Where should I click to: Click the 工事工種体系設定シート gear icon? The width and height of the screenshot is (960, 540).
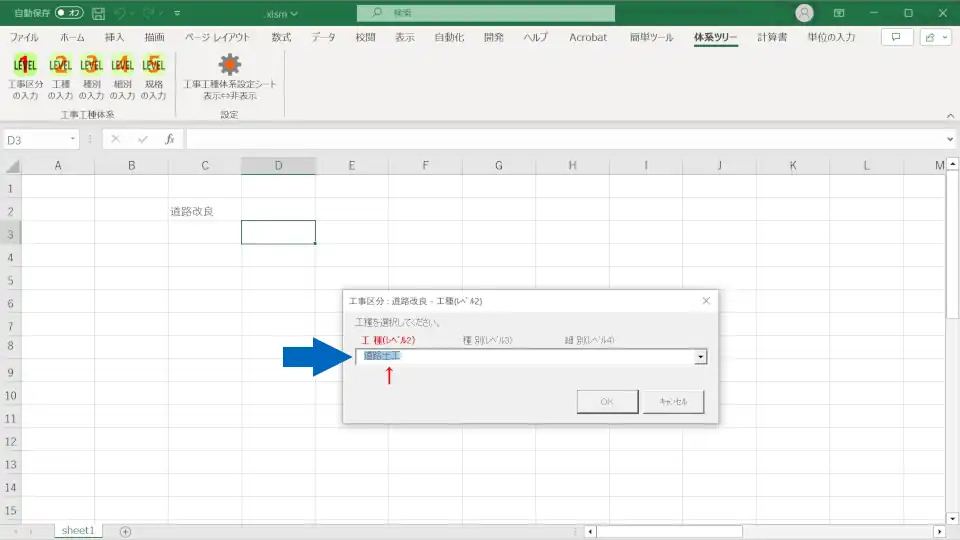click(x=229, y=66)
